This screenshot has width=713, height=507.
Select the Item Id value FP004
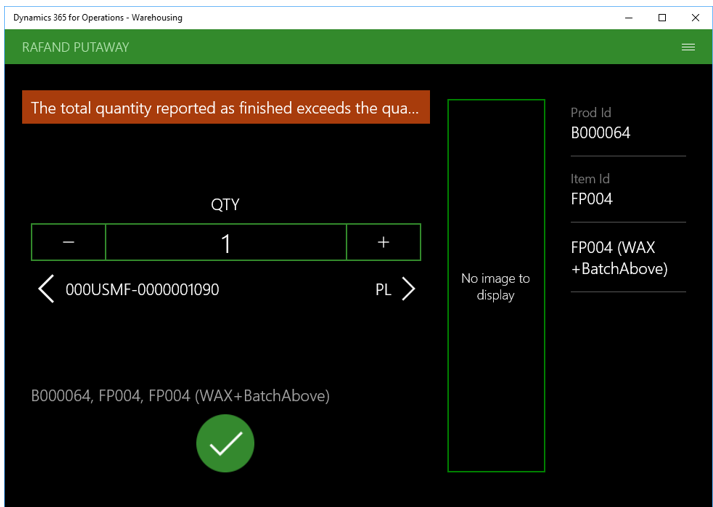click(592, 199)
